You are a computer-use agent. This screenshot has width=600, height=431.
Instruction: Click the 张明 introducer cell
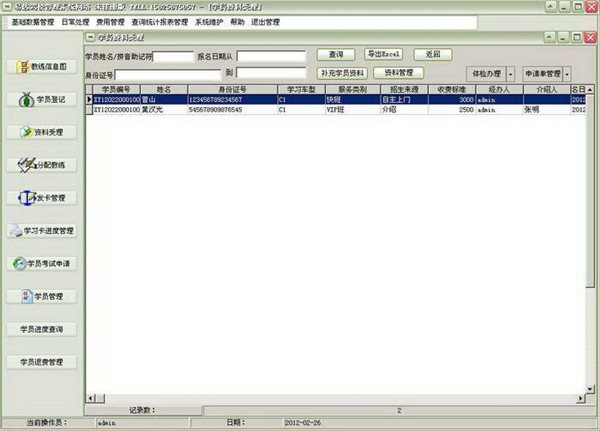[547, 109]
